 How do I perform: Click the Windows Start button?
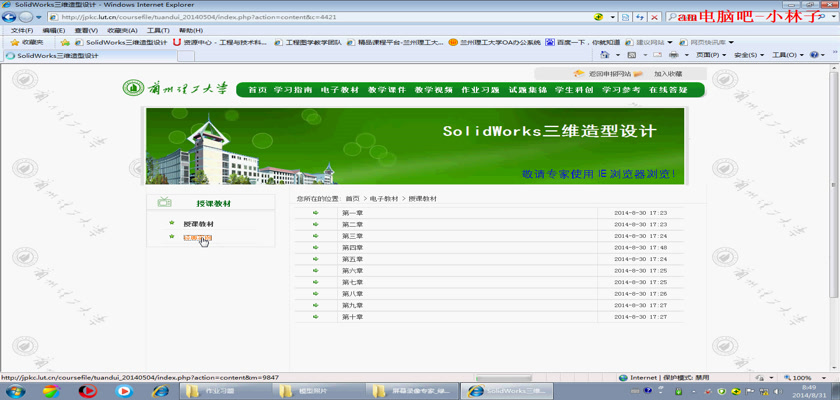16,391
